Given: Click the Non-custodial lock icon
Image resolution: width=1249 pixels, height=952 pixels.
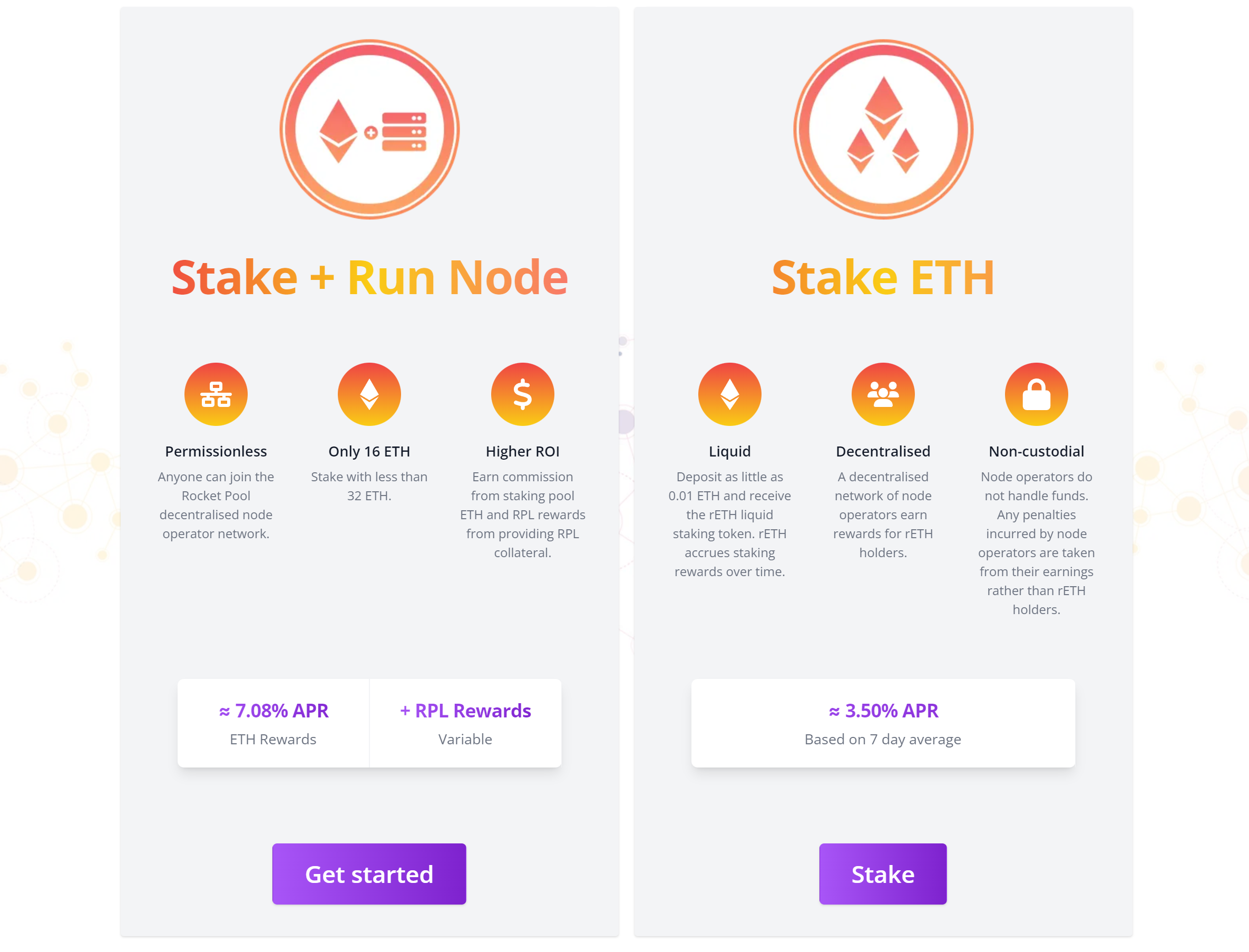Looking at the screenshot, I should click(x=1036, y=394).
